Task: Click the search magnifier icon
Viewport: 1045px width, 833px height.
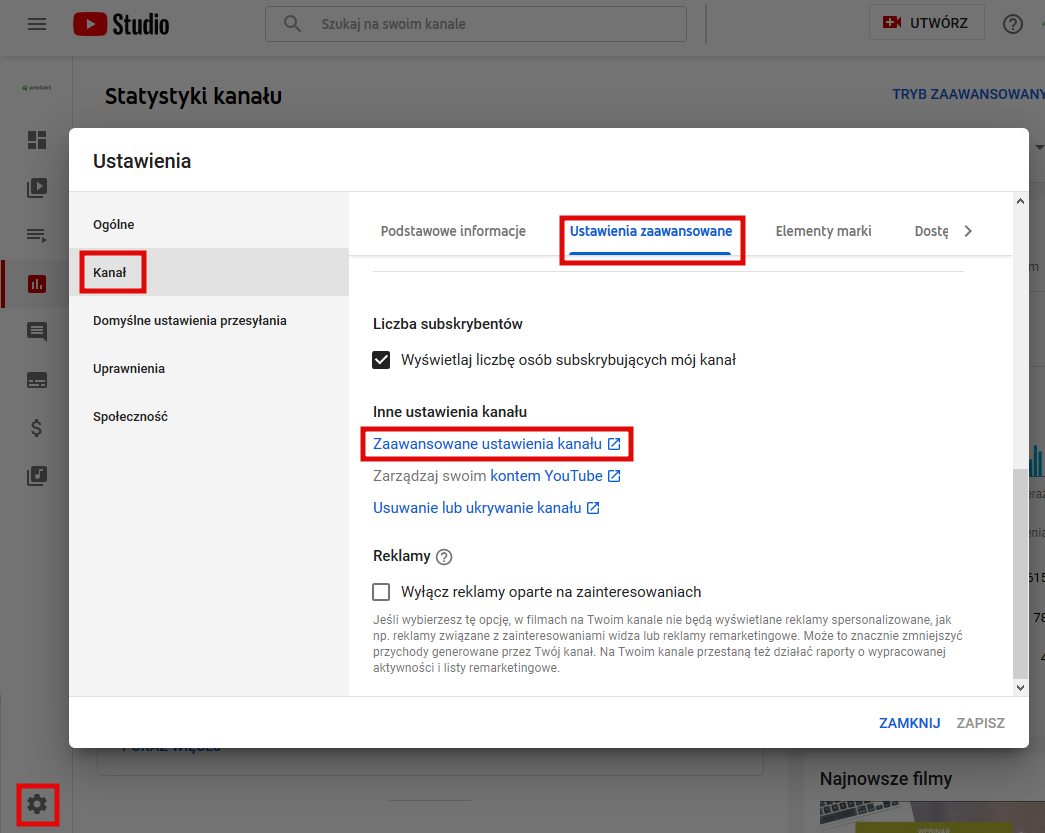Action: (x=292, y=24)
